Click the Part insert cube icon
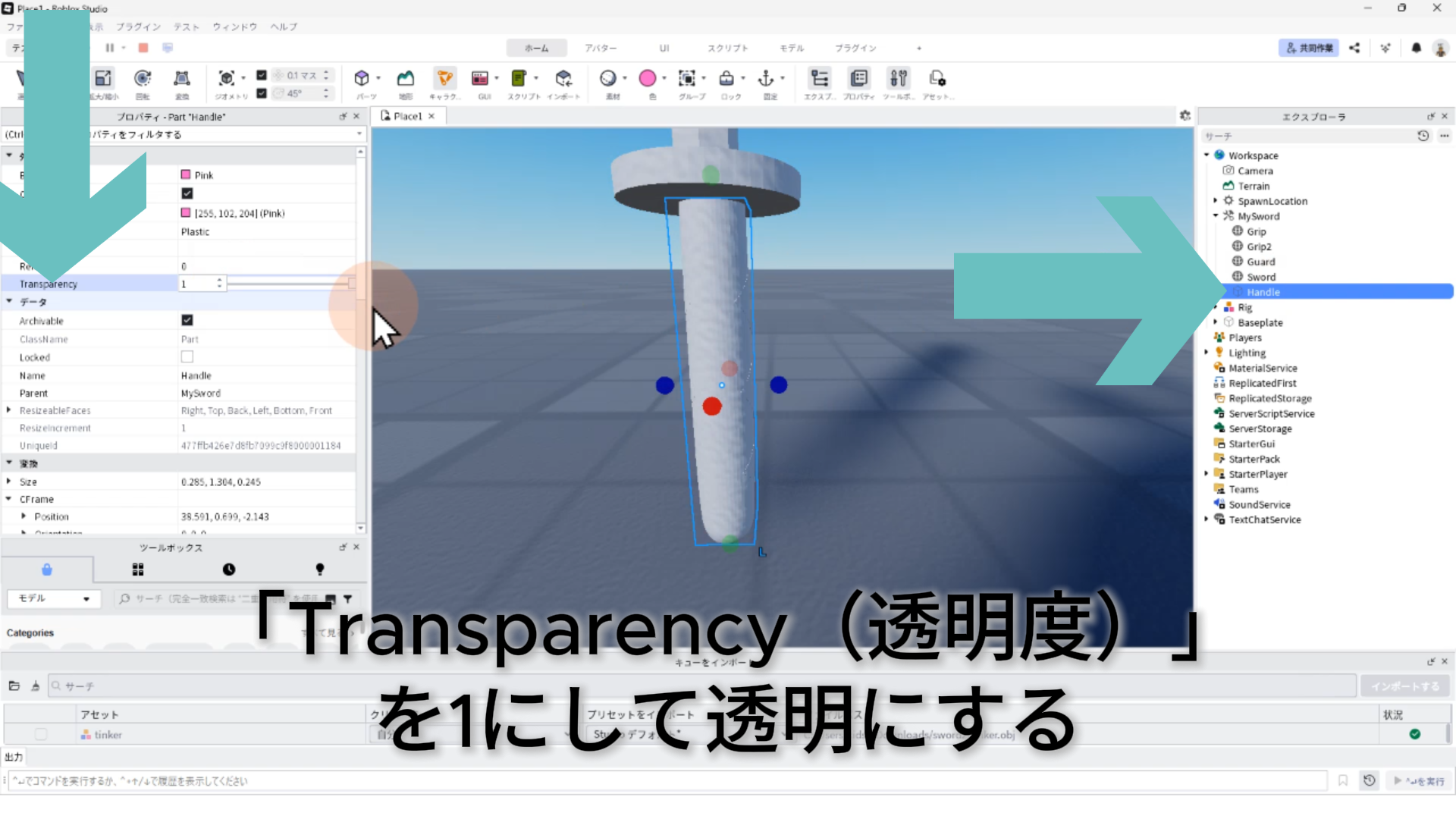Viewport: 1456px width, 819px height. click(362, 79)
